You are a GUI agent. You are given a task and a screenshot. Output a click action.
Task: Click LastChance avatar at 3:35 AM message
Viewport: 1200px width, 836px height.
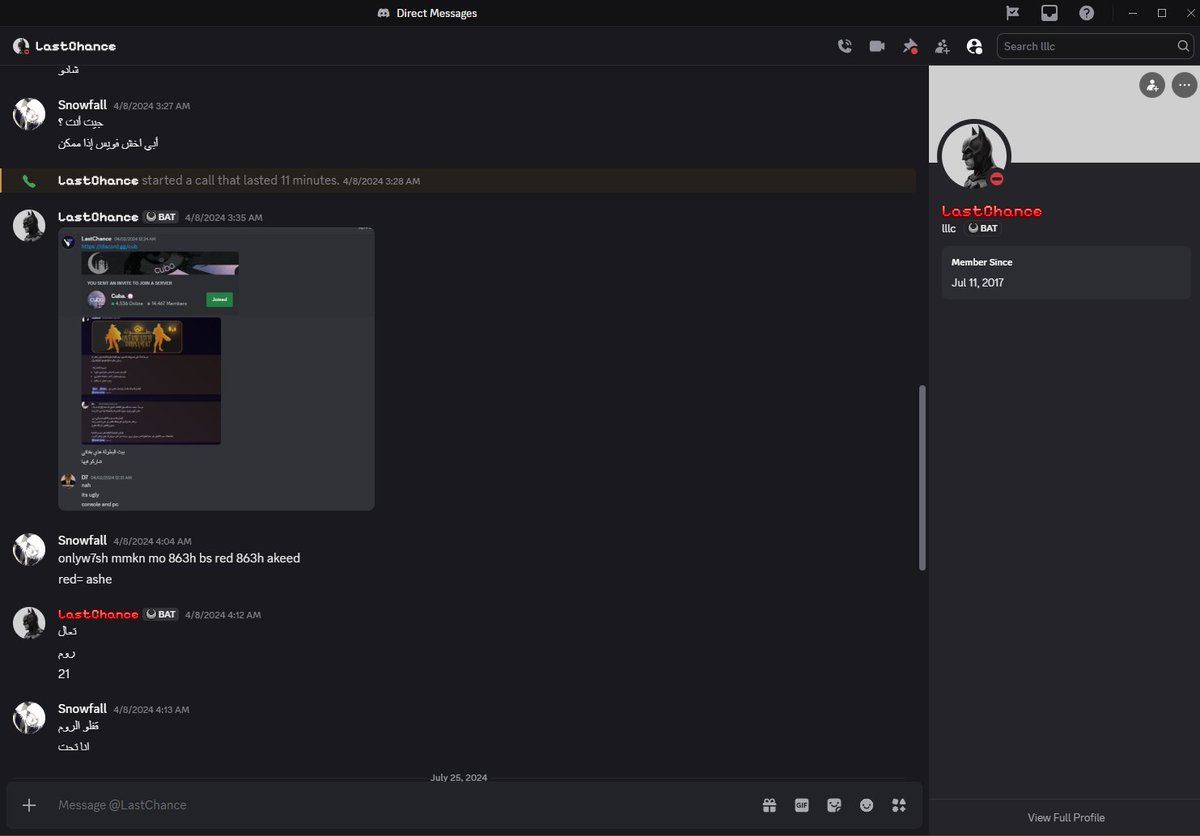[29, 225]
